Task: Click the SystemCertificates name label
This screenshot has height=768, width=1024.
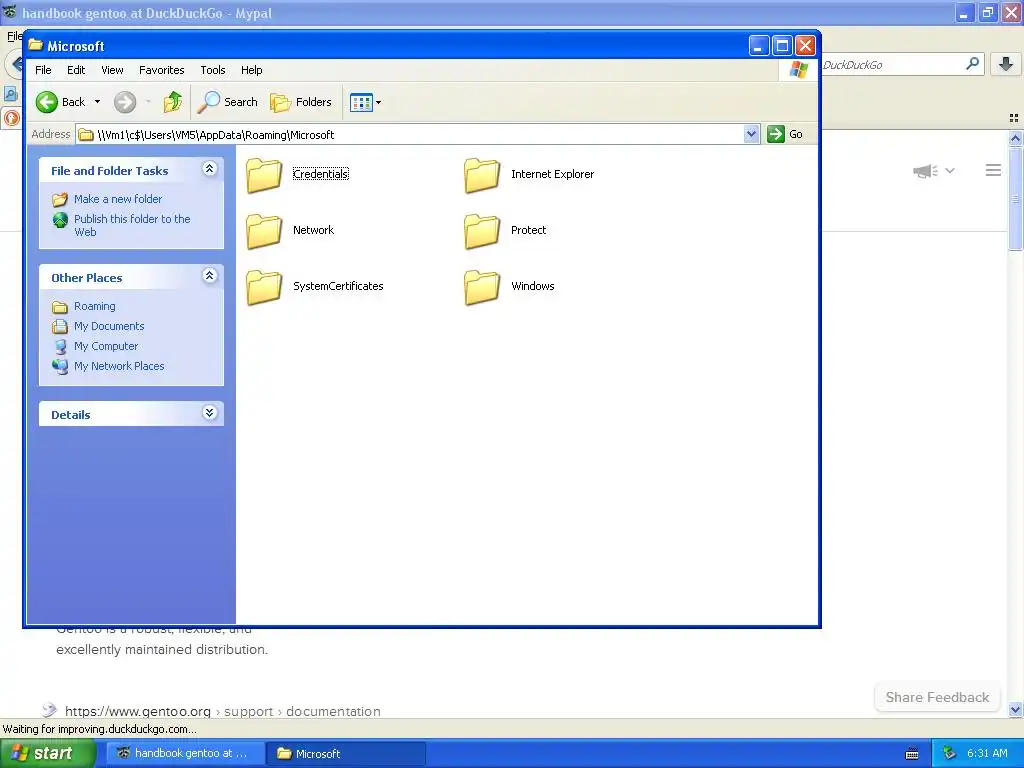Action: [338, 286]
